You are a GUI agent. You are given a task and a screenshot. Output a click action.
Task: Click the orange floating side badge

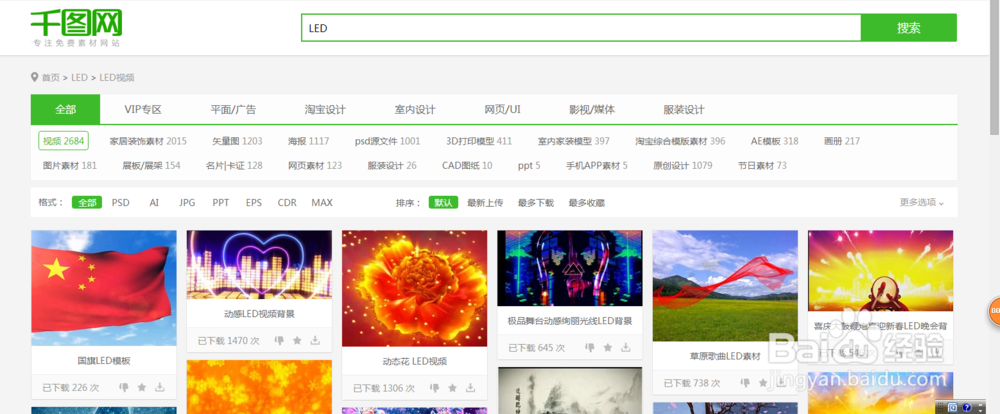click(994, 311)
